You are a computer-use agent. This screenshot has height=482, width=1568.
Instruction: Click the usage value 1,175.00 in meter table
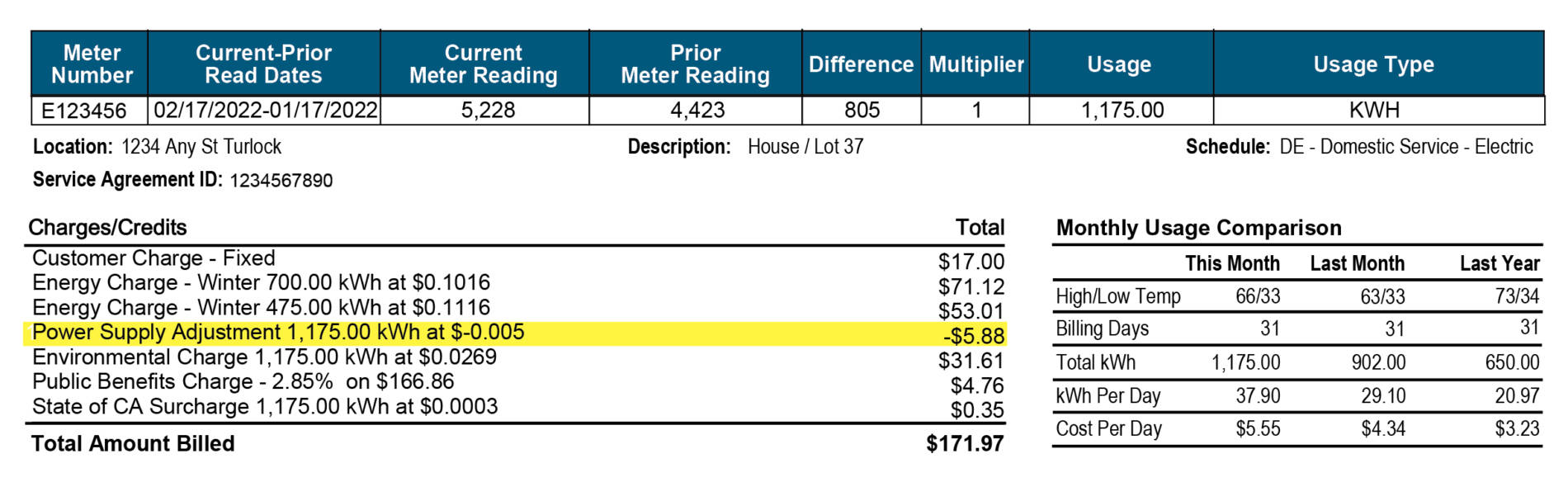[x=1122, y=111]
